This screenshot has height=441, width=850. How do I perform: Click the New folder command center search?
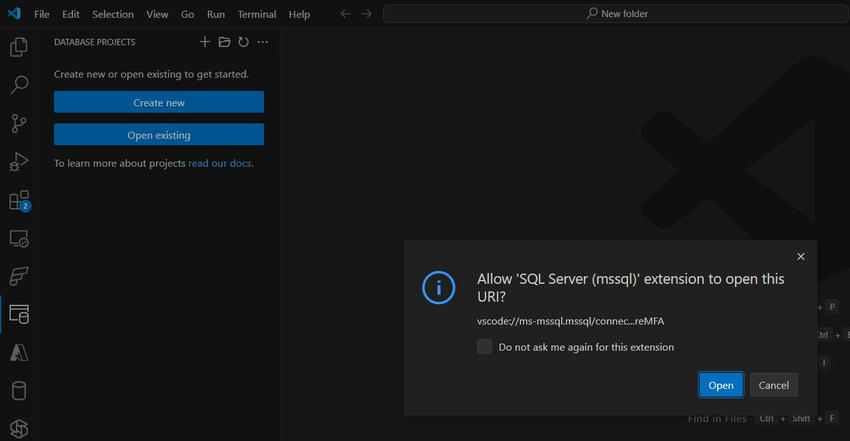pos(616,14)
